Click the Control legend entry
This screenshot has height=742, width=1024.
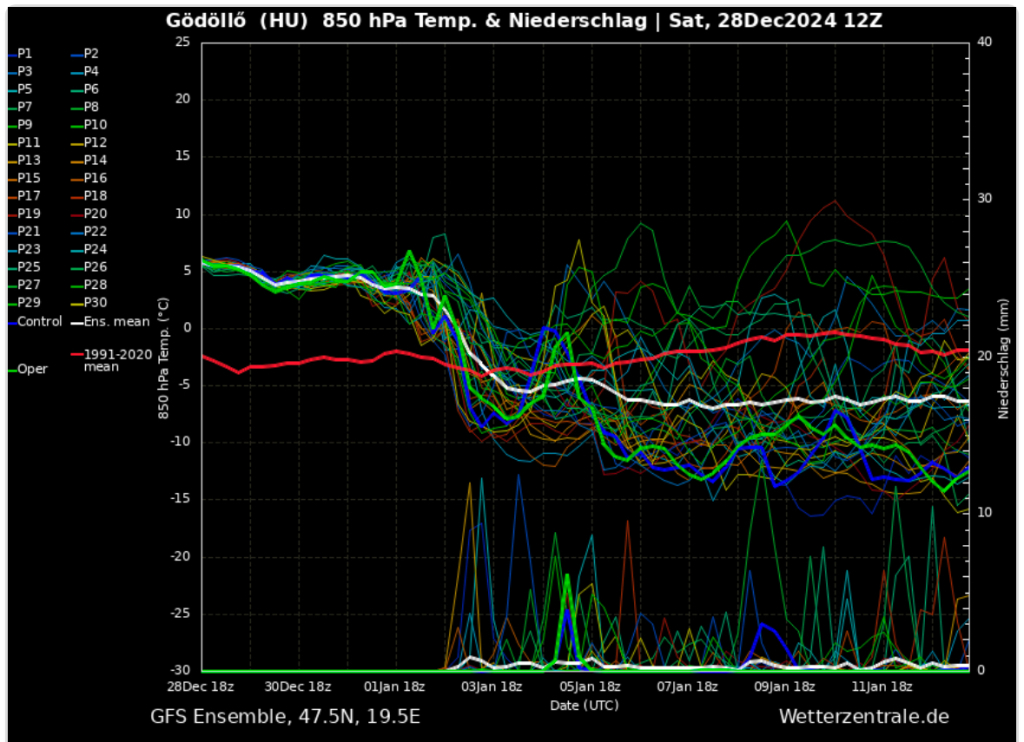click(x=39, y=322)
